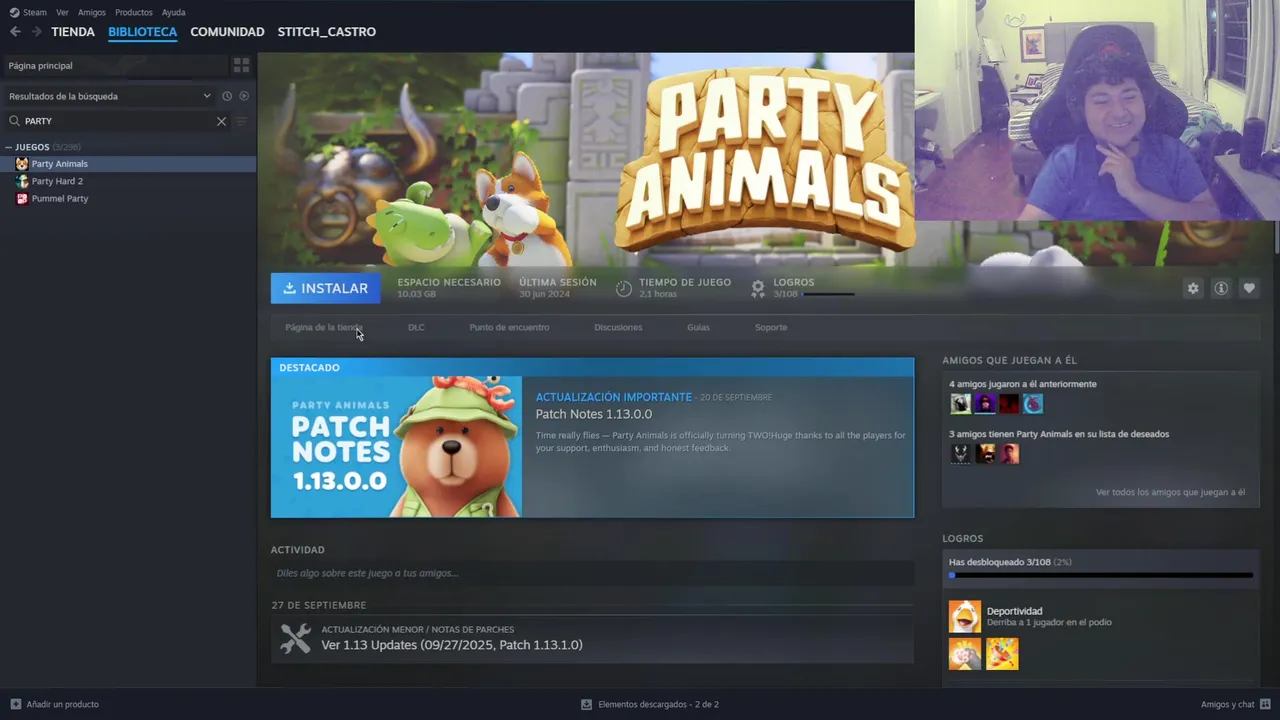This screenshot has width=1280, height=720.
Task: Open the Amigos menu
Action: [x=92, y=12]
